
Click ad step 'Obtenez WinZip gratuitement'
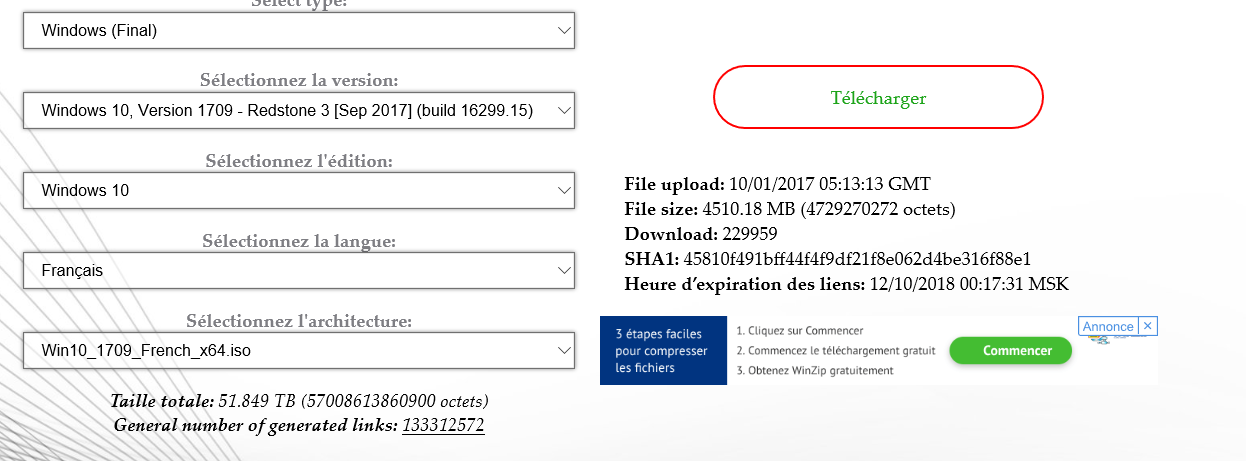(815, 371)
